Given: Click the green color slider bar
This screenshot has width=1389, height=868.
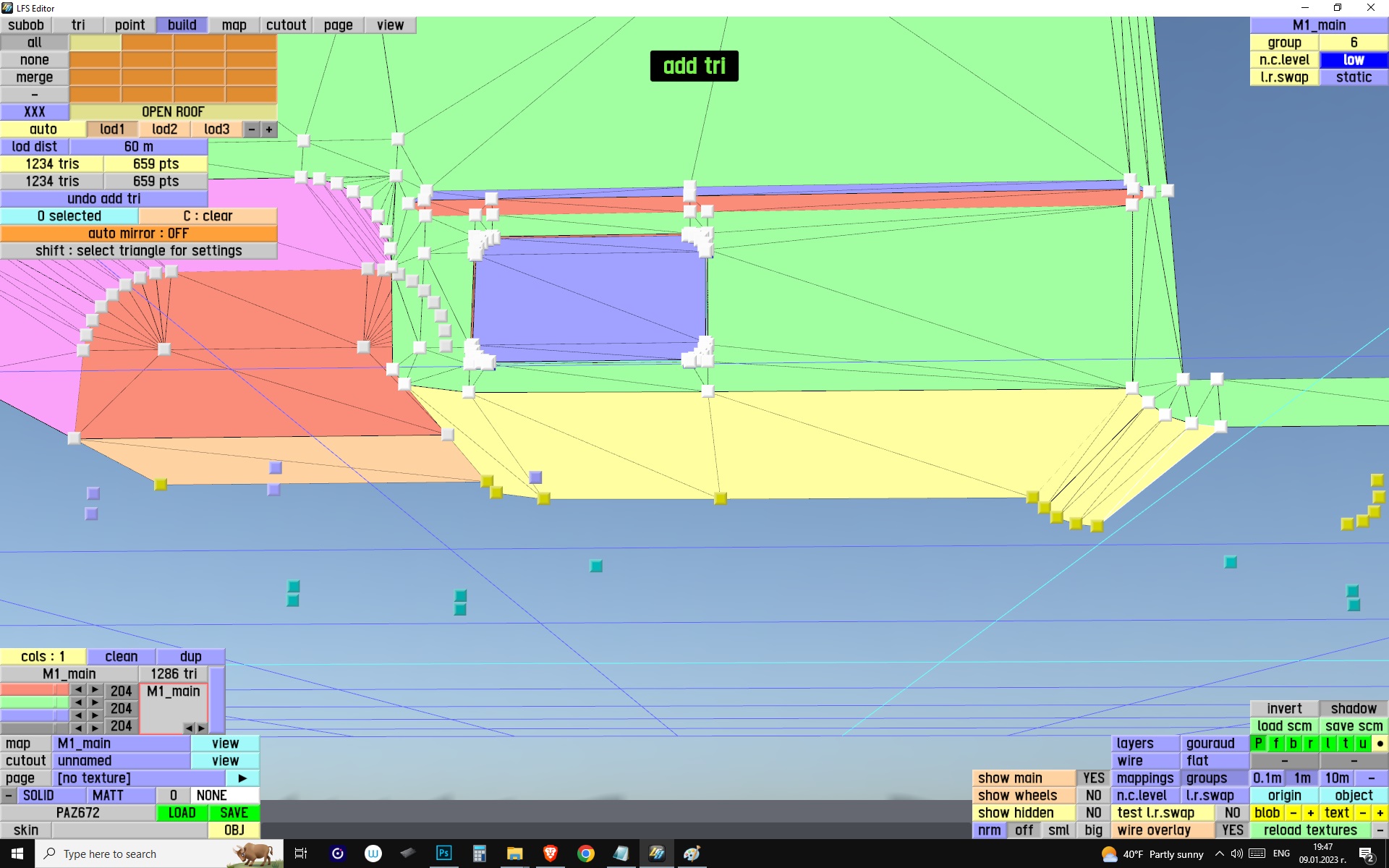Looking at the screenshot, I should [34, 702].
